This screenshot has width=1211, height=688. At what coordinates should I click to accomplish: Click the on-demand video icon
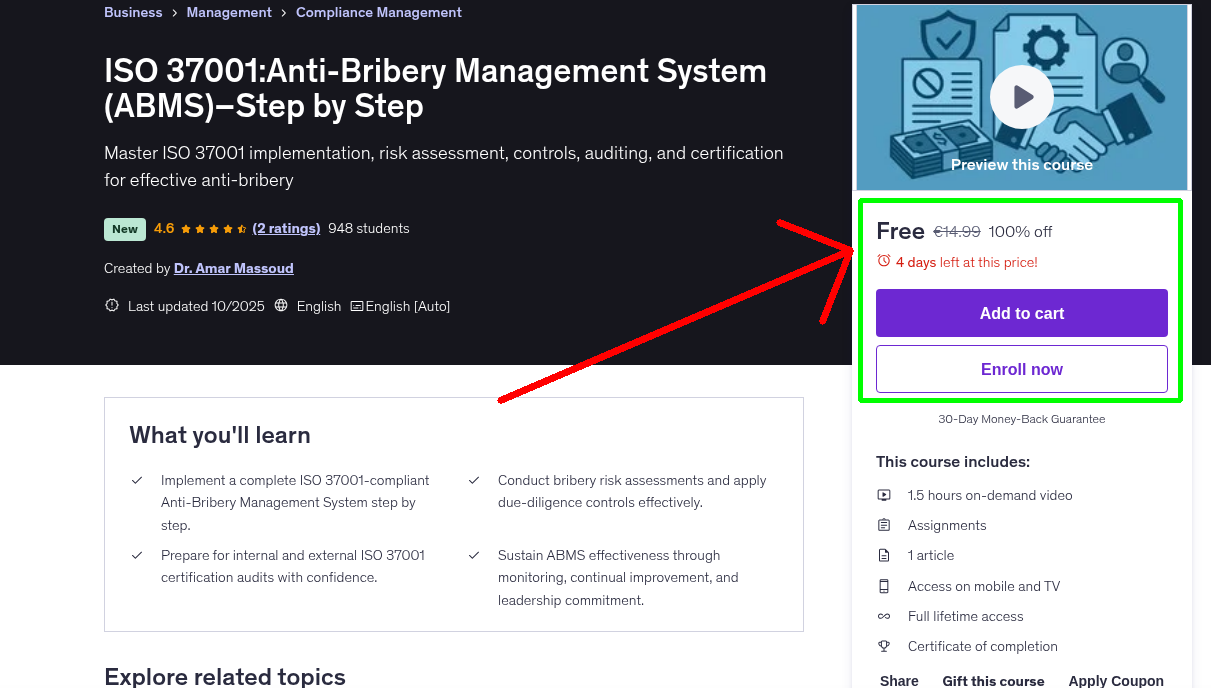(x=884, y=494)
